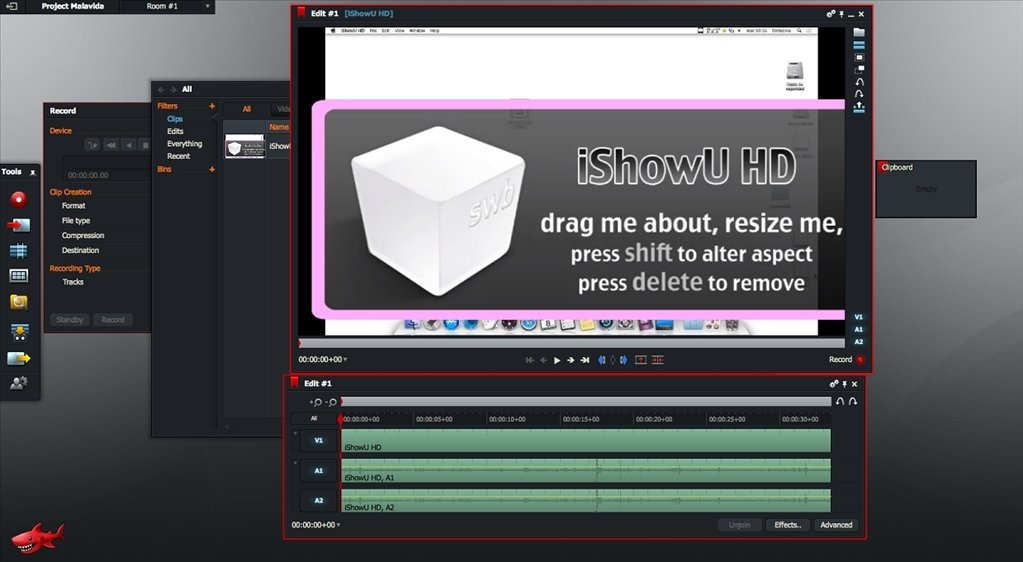Image resolution: width=1023 pixels, height=562 pixels.
Task: Select the Edits filter
Action: (x=175, y=131)
